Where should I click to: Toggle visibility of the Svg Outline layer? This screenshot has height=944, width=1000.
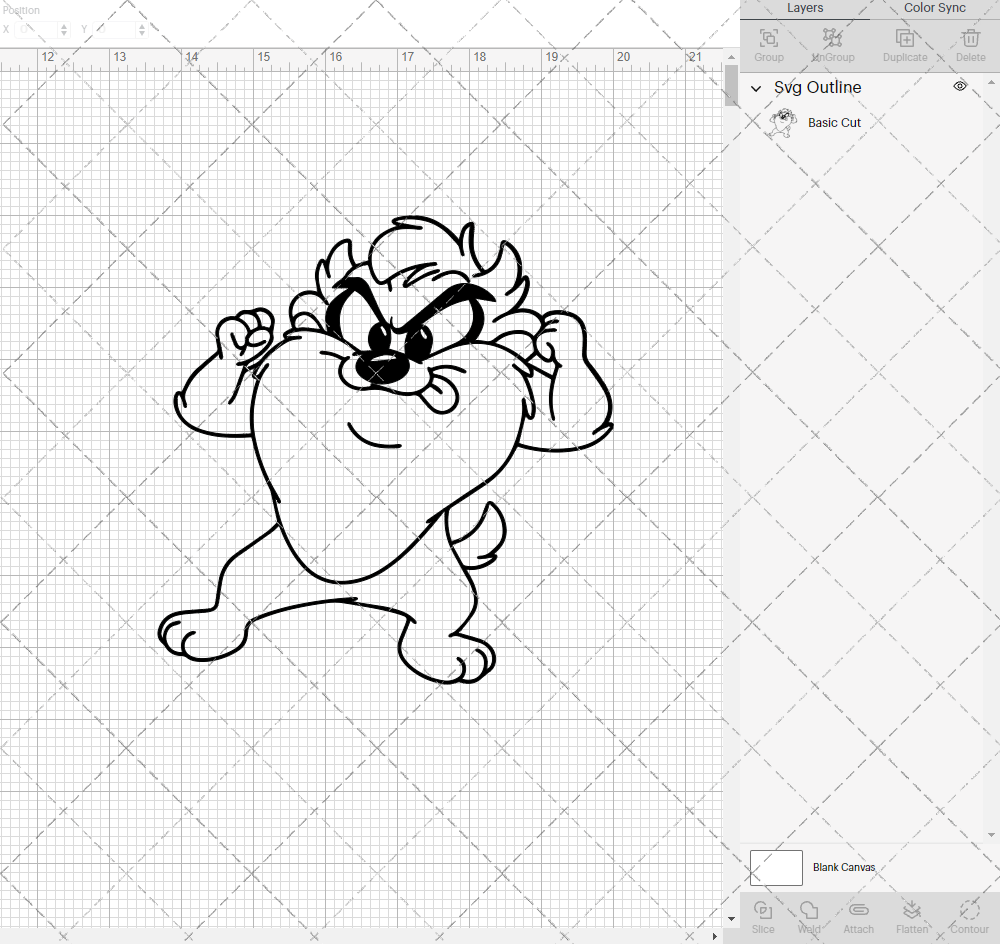click(x=959, y=86)
